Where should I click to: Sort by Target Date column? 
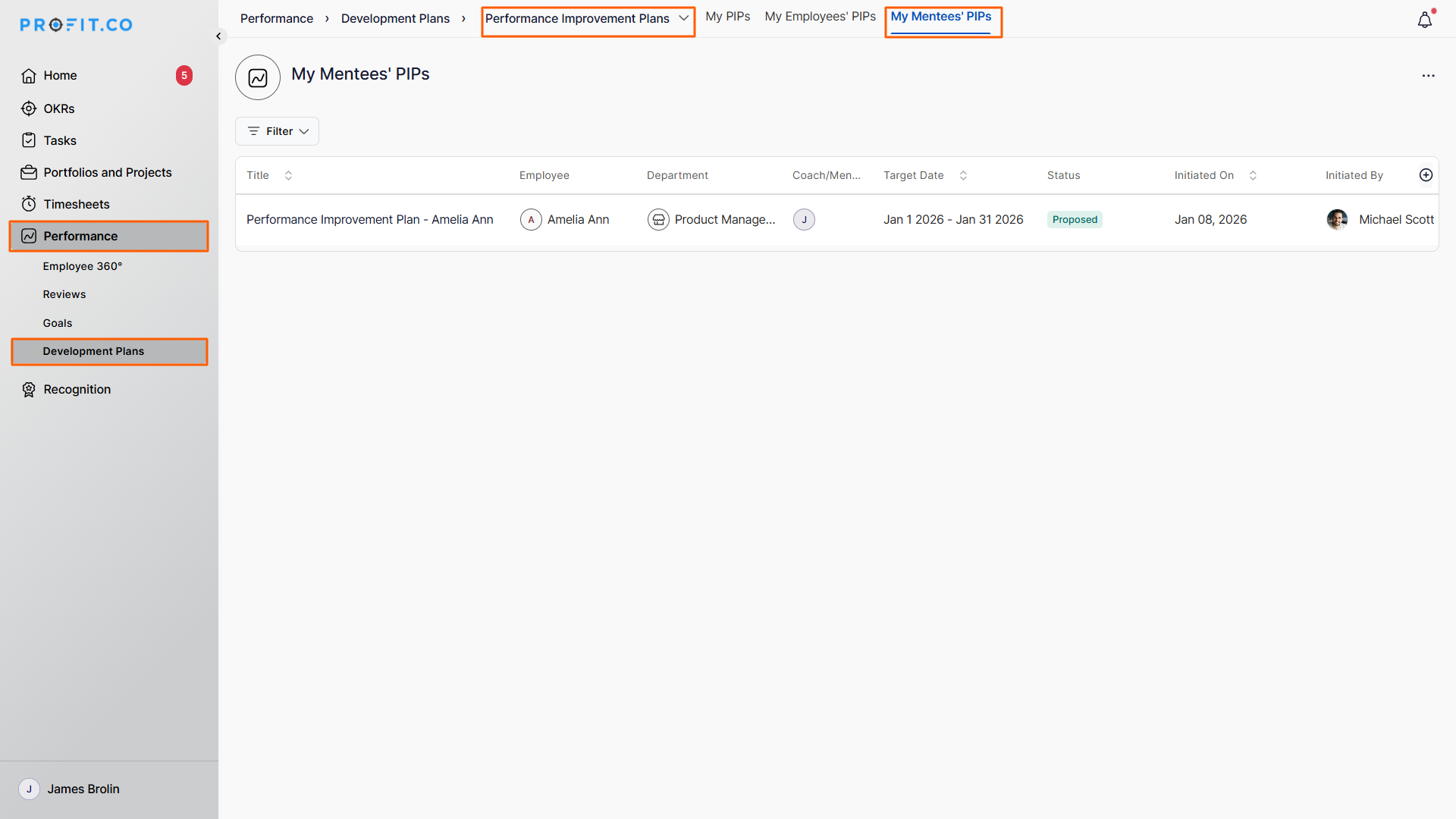963,175
